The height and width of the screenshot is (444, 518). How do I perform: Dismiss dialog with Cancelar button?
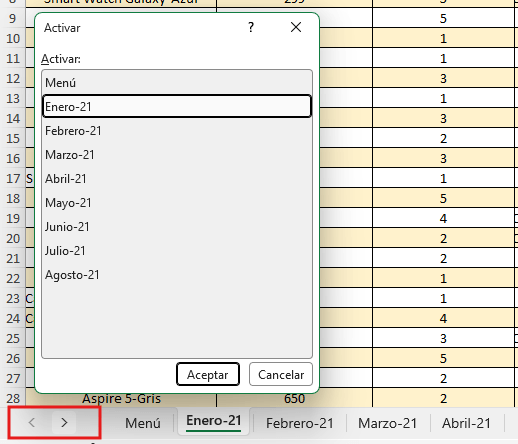point(281,374)
